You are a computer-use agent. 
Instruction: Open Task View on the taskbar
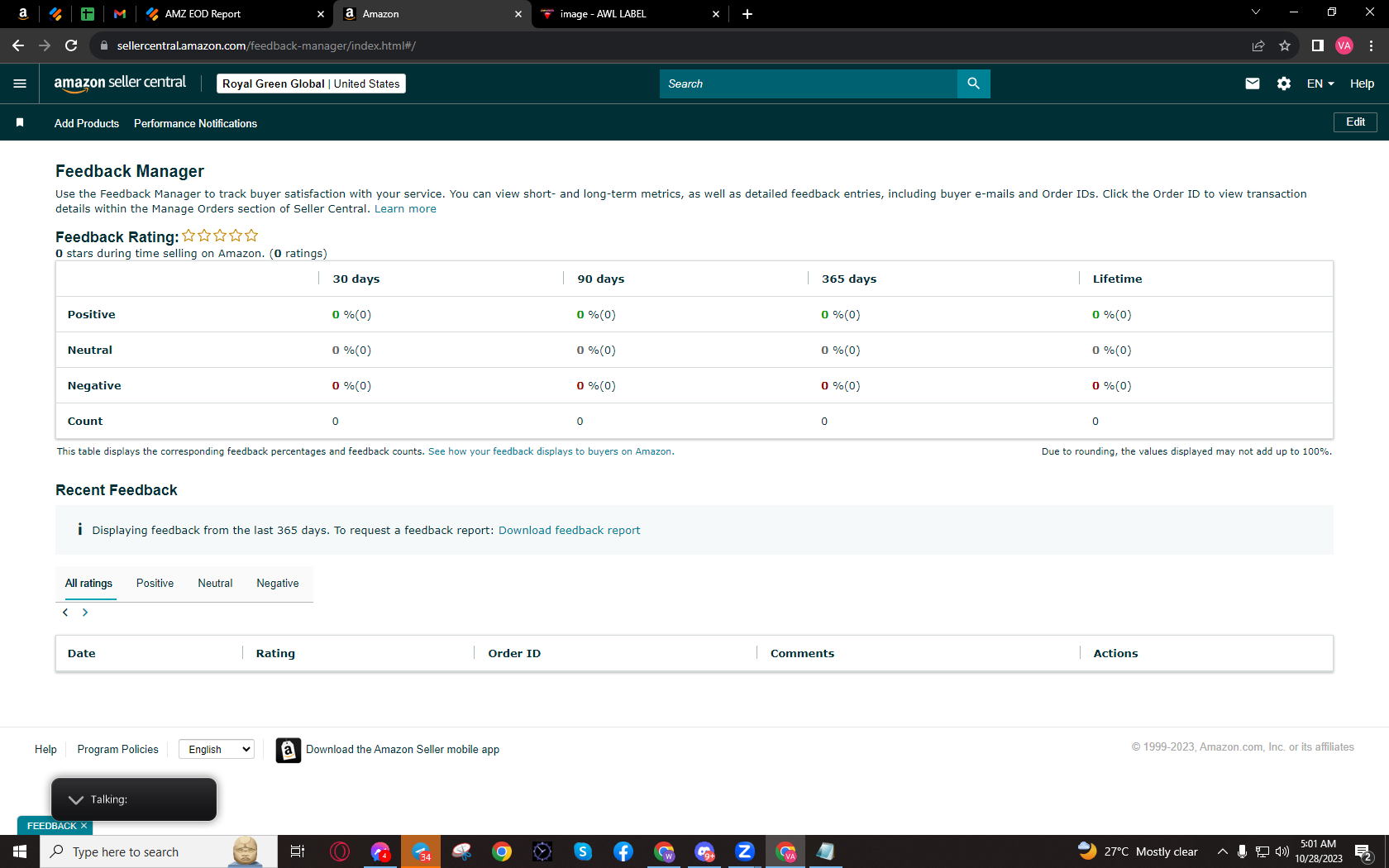point(298,851)
